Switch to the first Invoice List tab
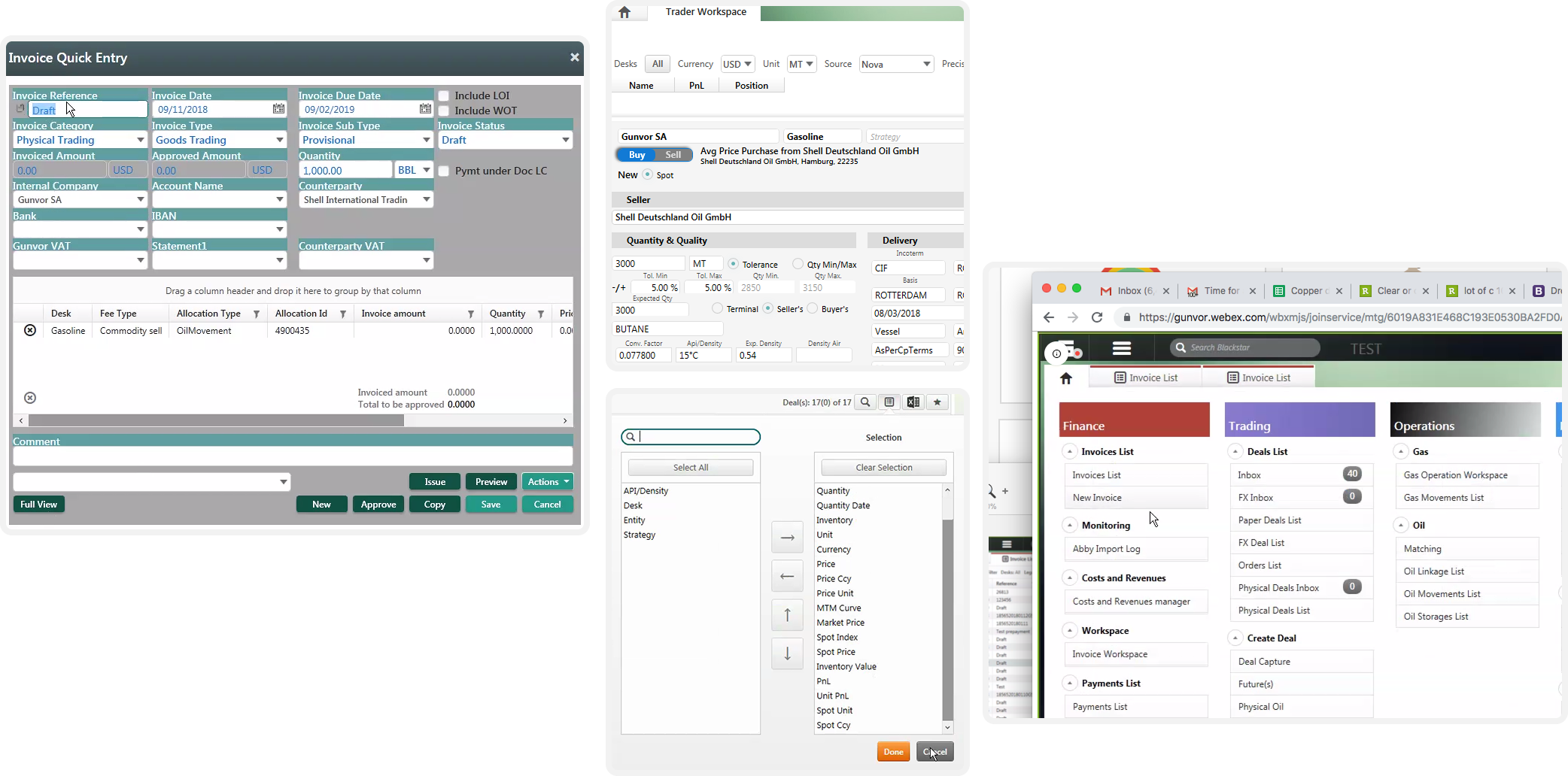Image resolution: width=1568 pixels, height=776 pixels. 1145,377
